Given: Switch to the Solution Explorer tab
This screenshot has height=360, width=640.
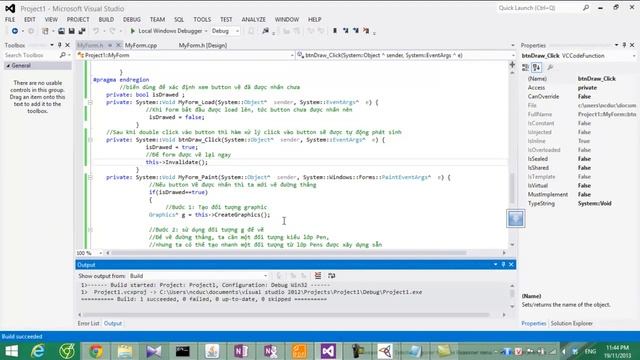Looking at the screenshot, I should (571, 323).
